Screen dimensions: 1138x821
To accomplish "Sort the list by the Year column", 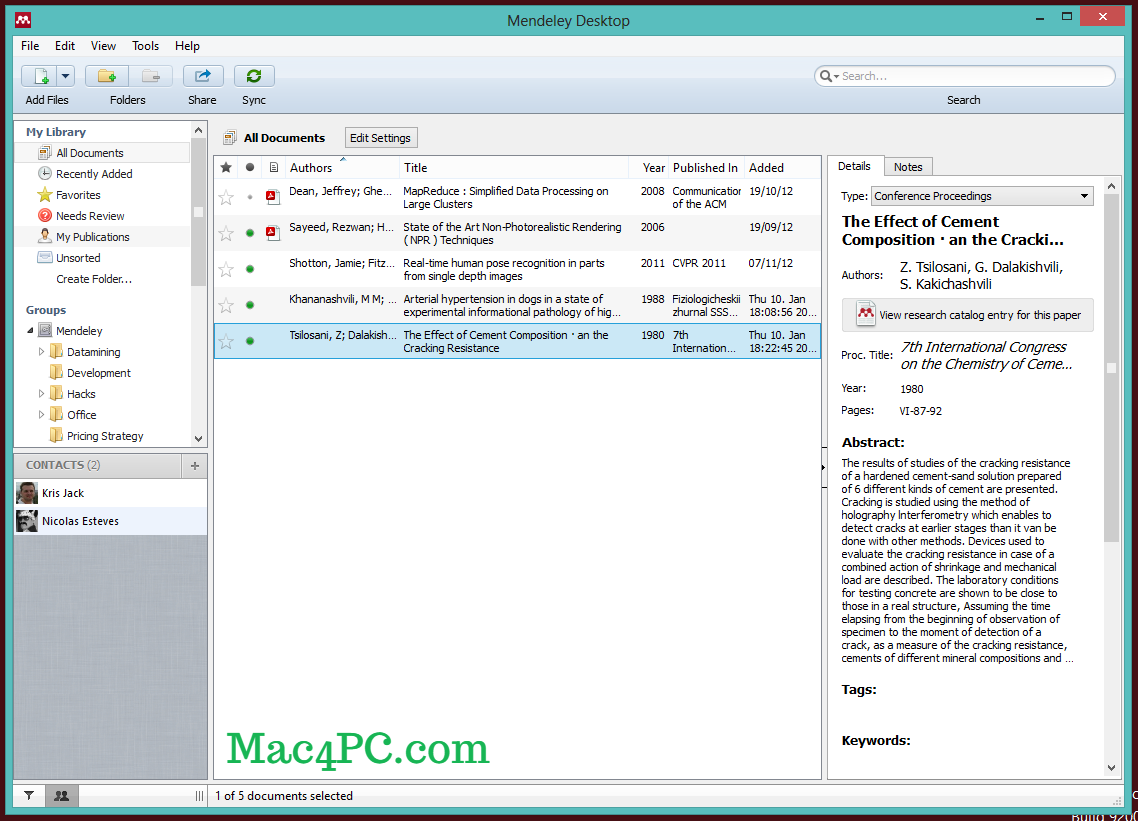I will pos(650,168).
